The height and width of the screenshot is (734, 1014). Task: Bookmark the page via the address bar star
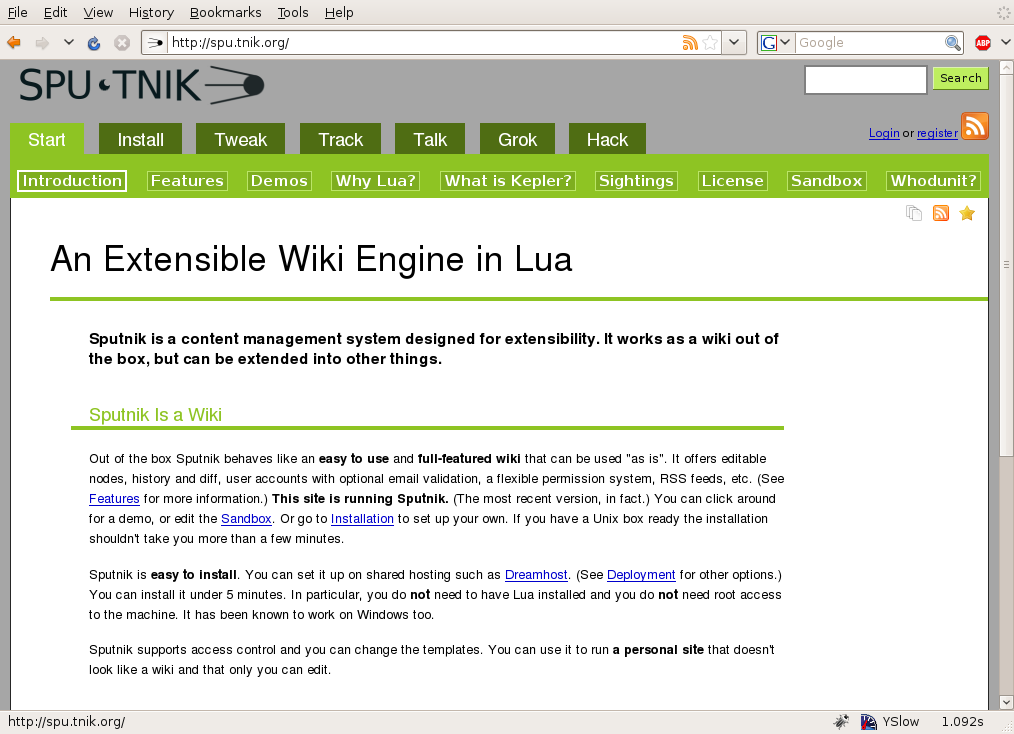(x=709, y=43)
